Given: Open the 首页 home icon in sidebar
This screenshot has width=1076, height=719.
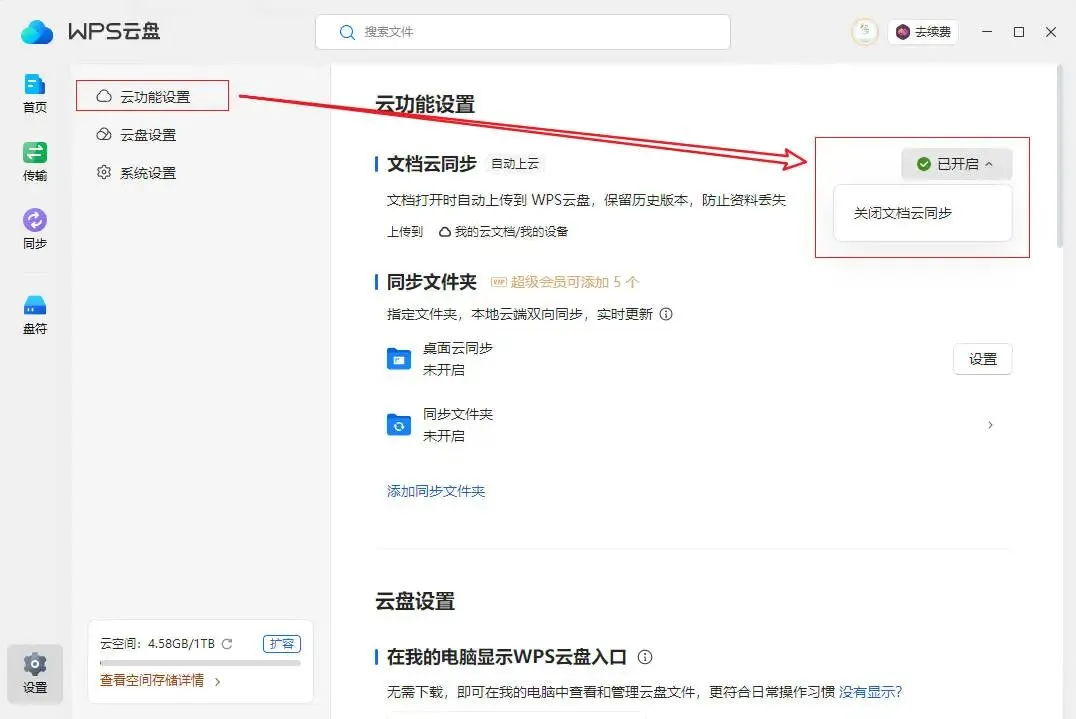Looking at the screenshot, I should point(35,85).
